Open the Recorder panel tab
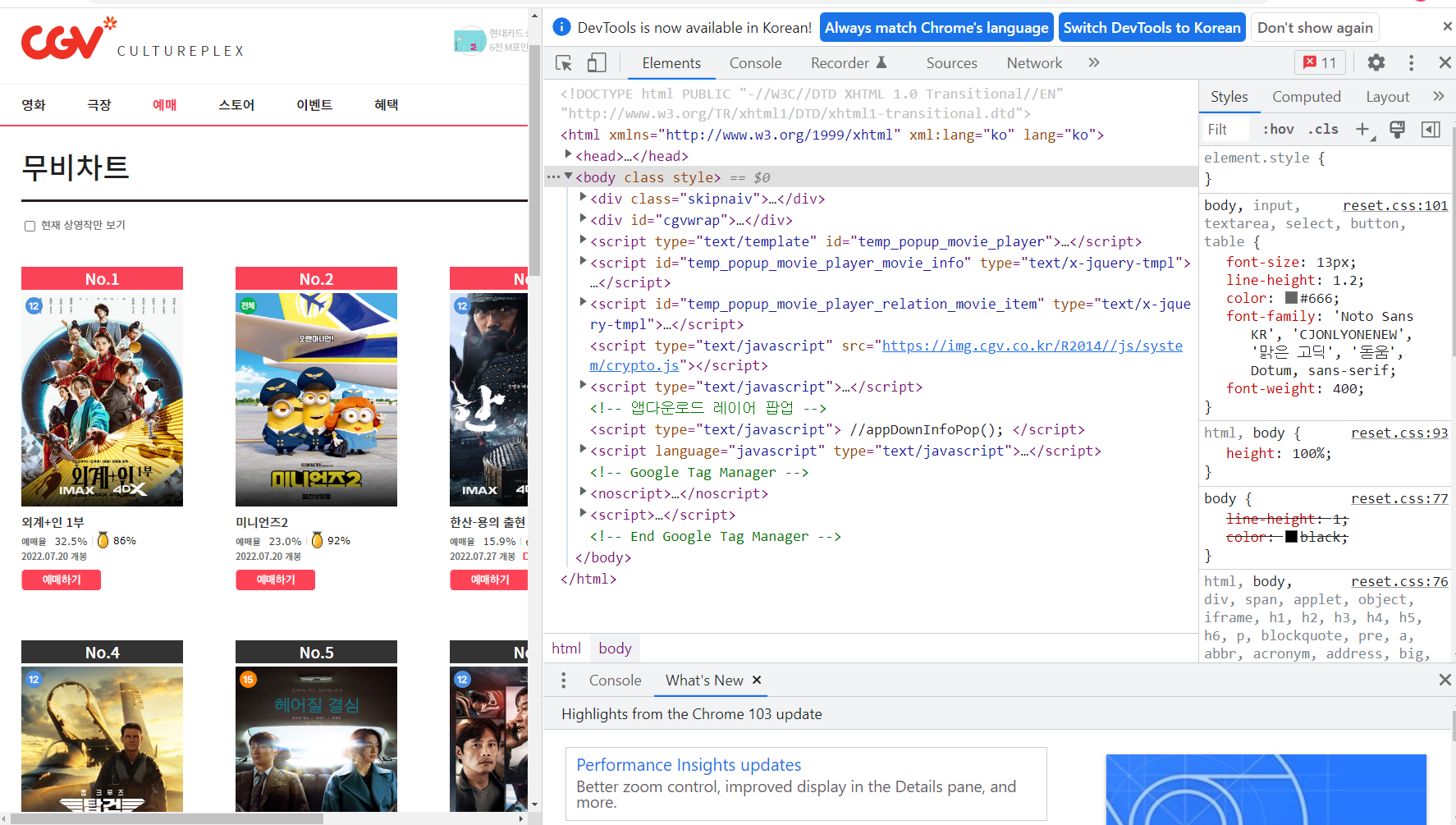The image size is (1456, 825). click(849, 63)
